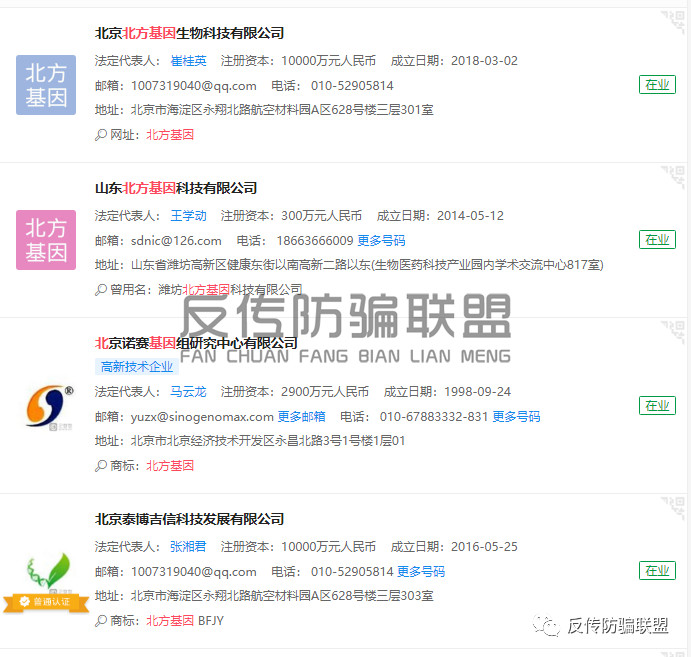Viewport: 691px width, 657px height.
Task: Click 在业 status badge for 北京北方基因生物科技有限公司
Action: (657, 85)
